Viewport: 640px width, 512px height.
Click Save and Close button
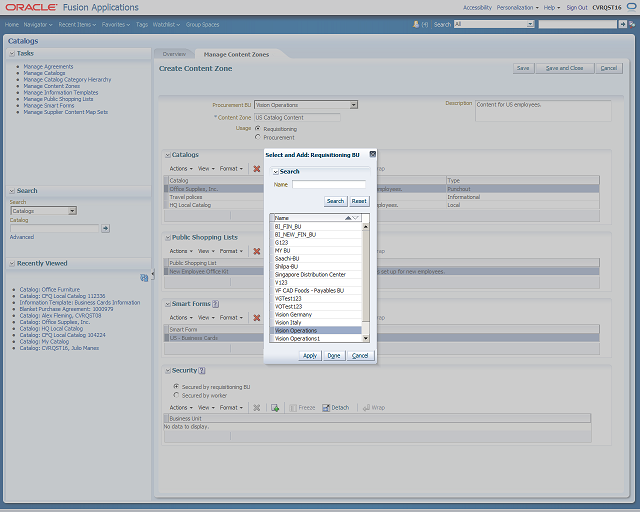click(x=564, y=68)
